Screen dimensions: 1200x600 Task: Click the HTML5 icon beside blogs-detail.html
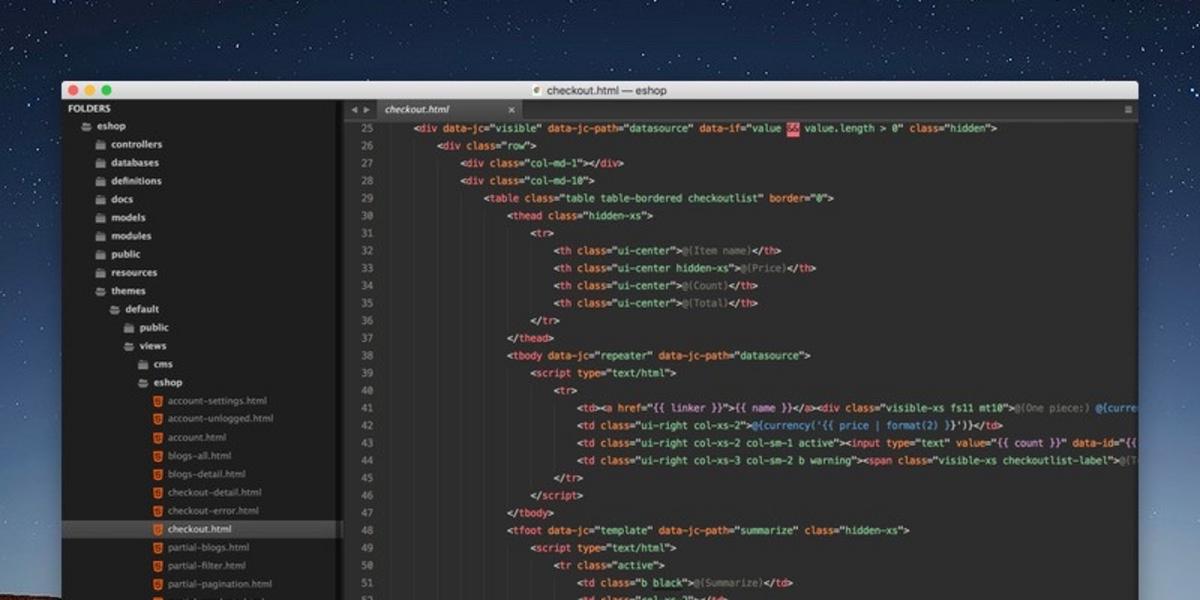(x=157, y=474)
